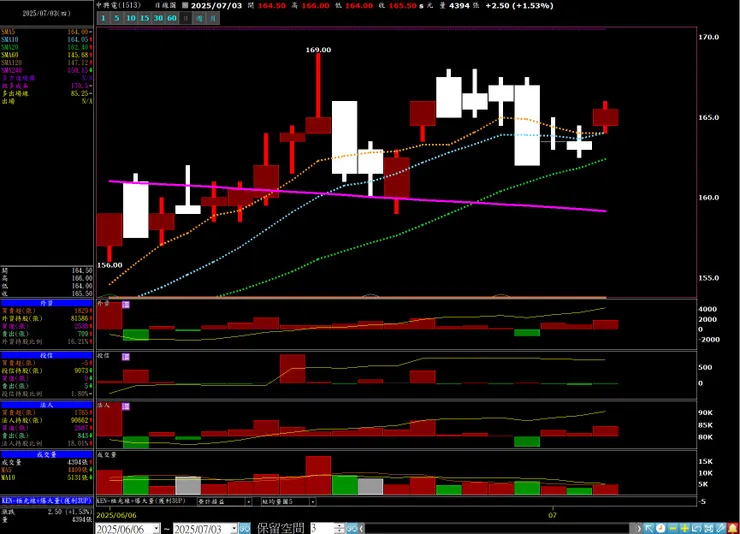740x534 pixels.
Task: Click the purple icon in the 外資 sub-chart
Action: 126,305
